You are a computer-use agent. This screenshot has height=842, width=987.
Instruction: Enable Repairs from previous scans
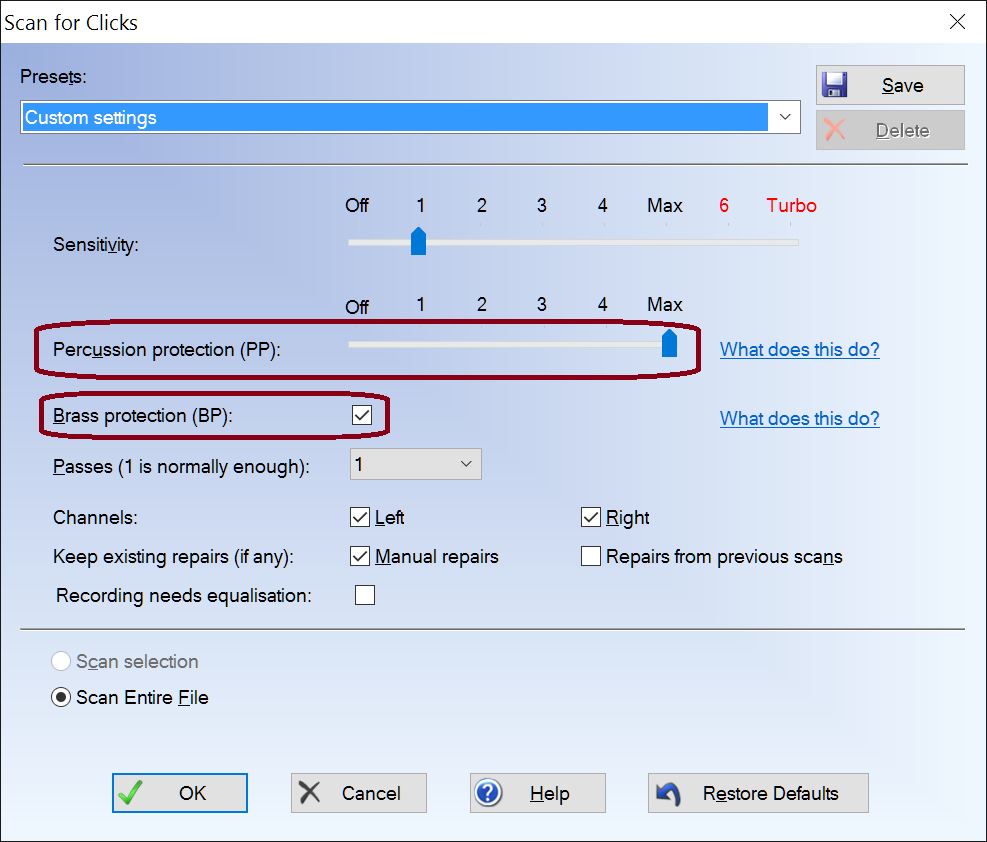(x=591, y=556)
